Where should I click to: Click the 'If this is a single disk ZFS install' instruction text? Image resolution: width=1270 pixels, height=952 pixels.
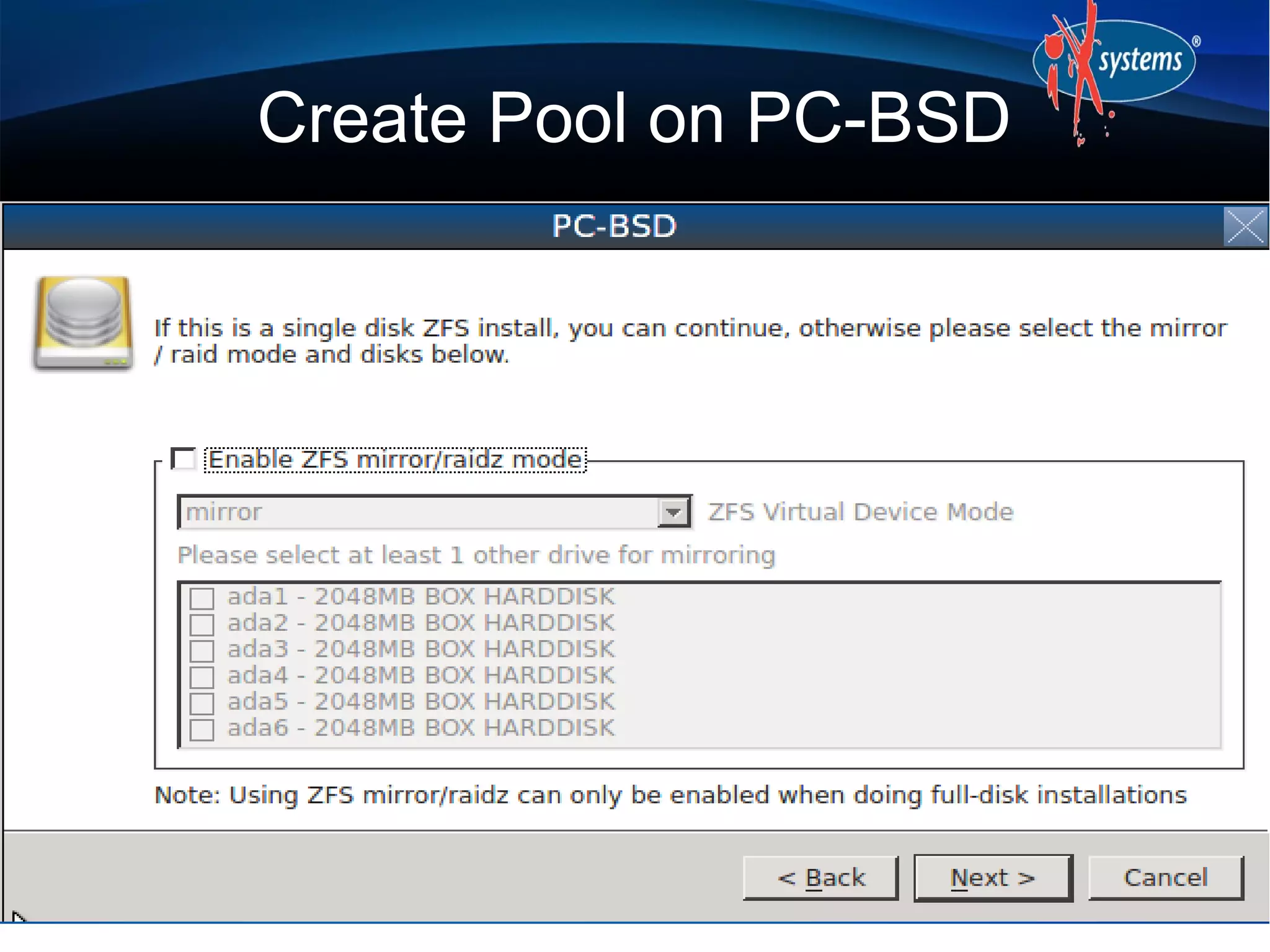click(690, 341)
